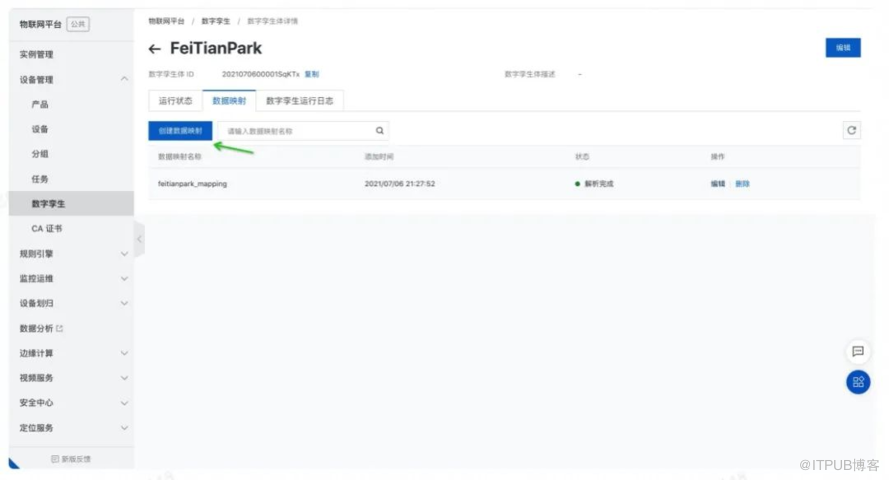Image resolution: width=889 pixels, height=480 pixels.
Task: Click the 2021/07/06 21:27:52 timestamp
Action: 400,184
